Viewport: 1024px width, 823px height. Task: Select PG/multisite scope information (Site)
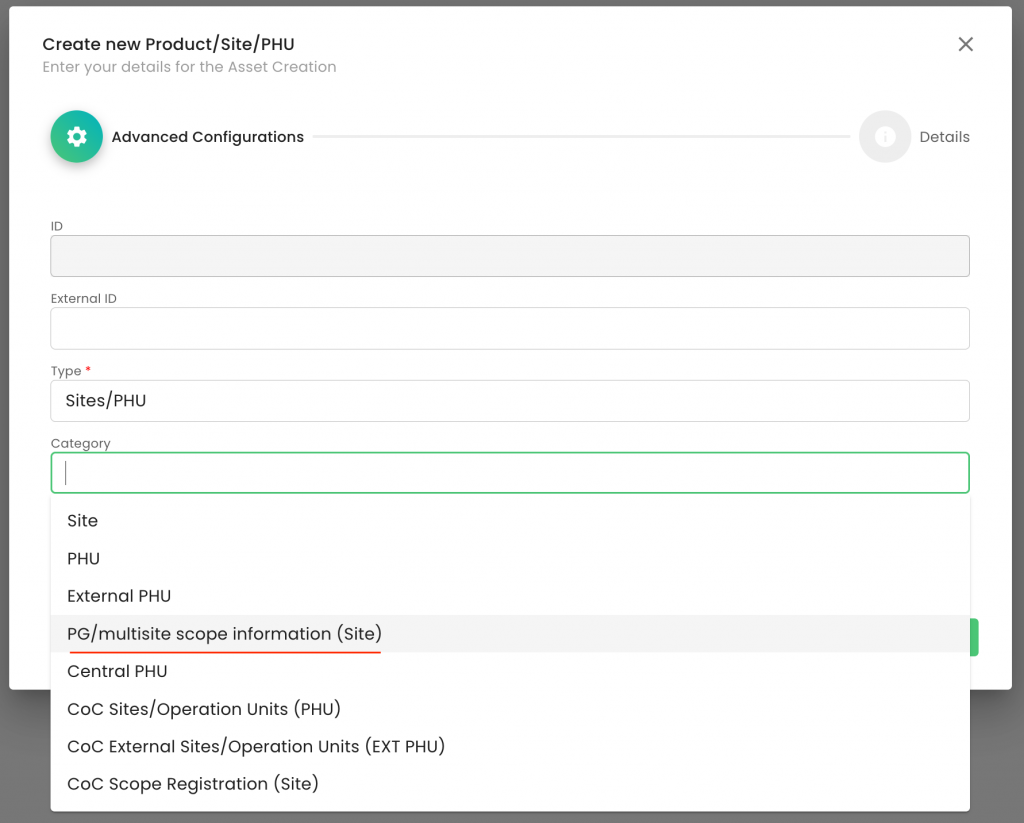pos(224,634)
